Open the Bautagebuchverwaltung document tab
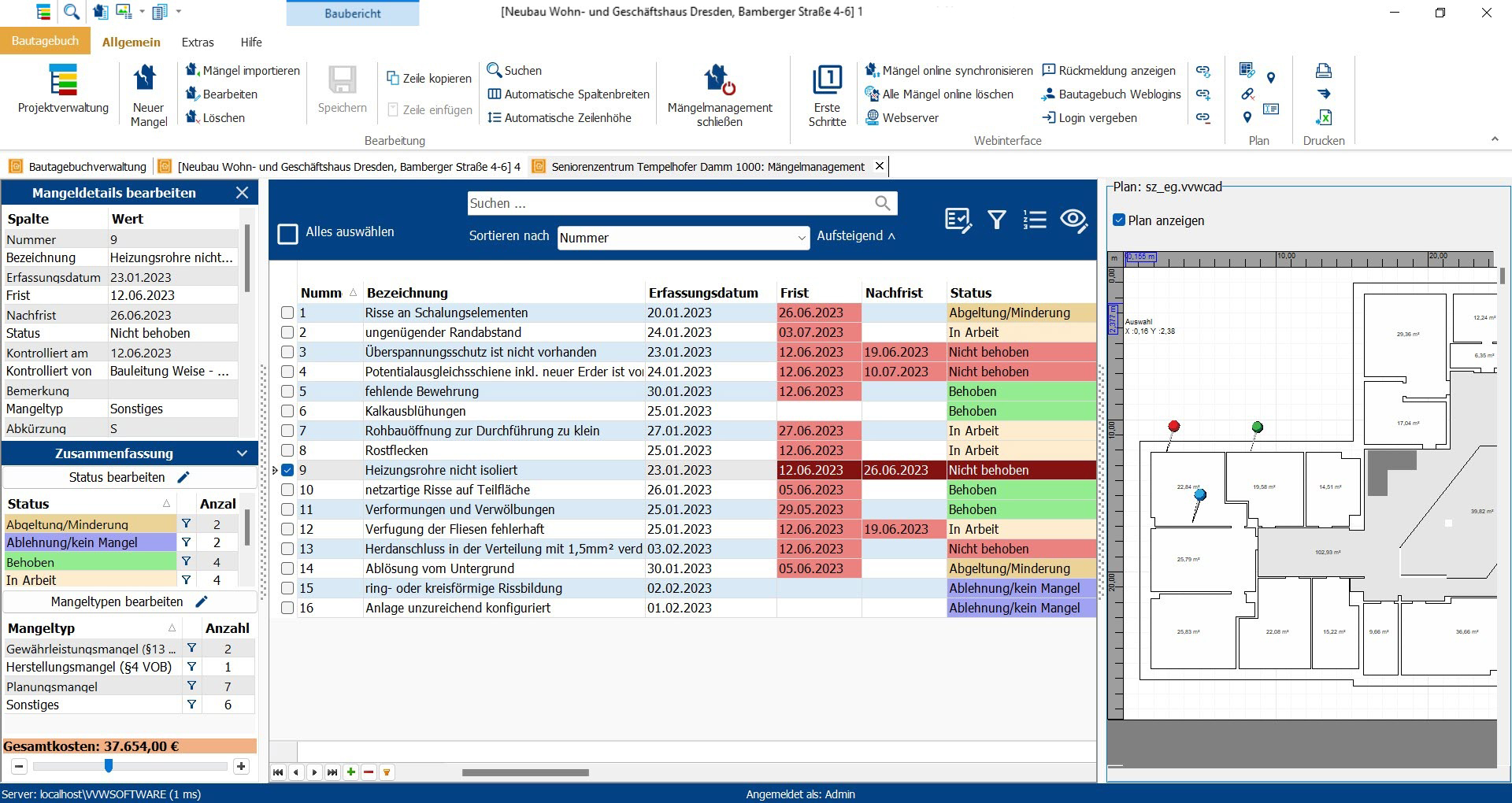 coord(87,167)
